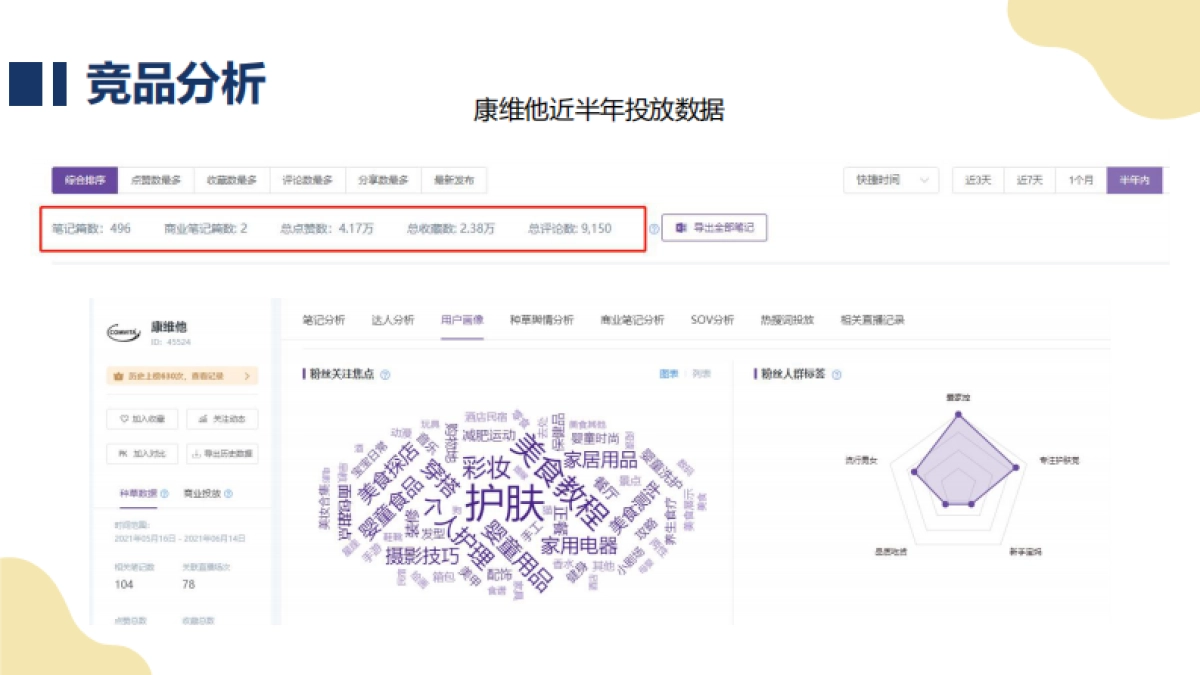Click crown icon in history ranking banner

point(116,376)
